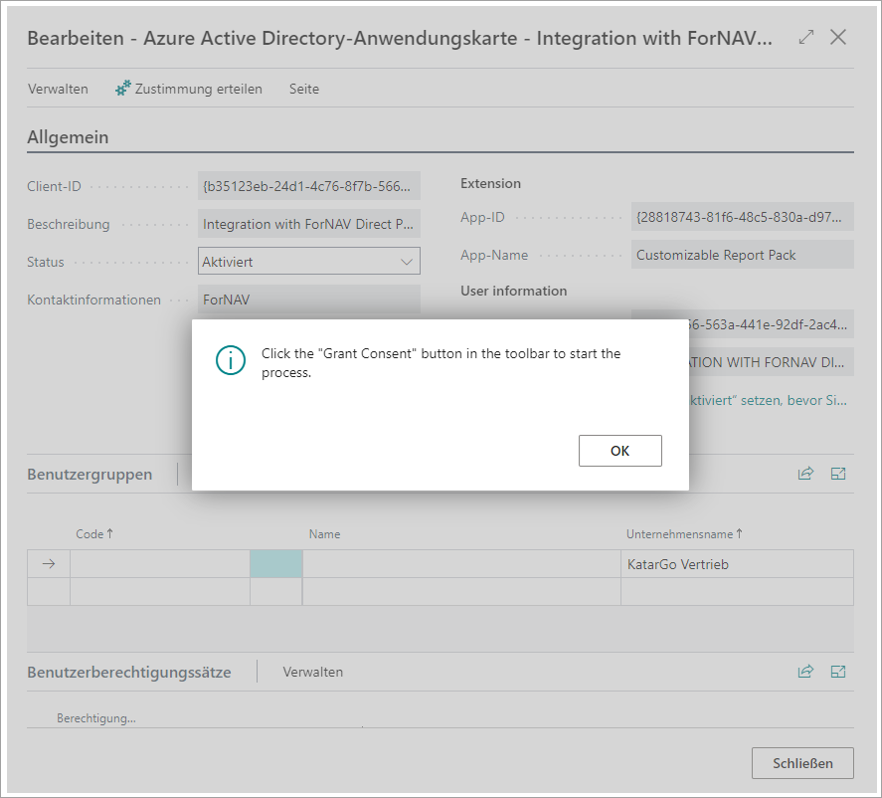
Task: Click the Zustimmung erteilen gear icon
Action: (x=123, y=88)
